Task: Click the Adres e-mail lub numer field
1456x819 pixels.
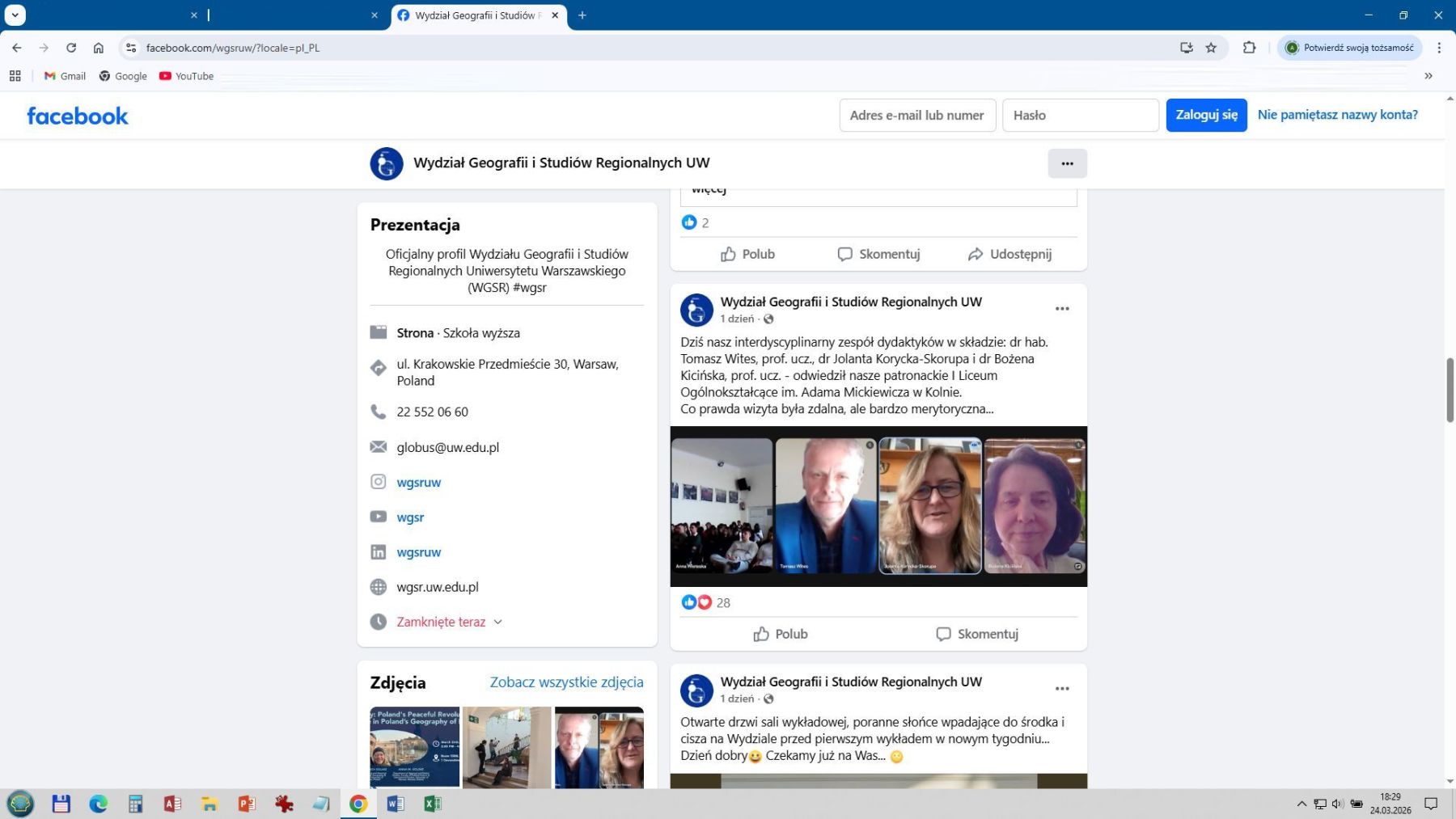Action: [x=917, y=115]
